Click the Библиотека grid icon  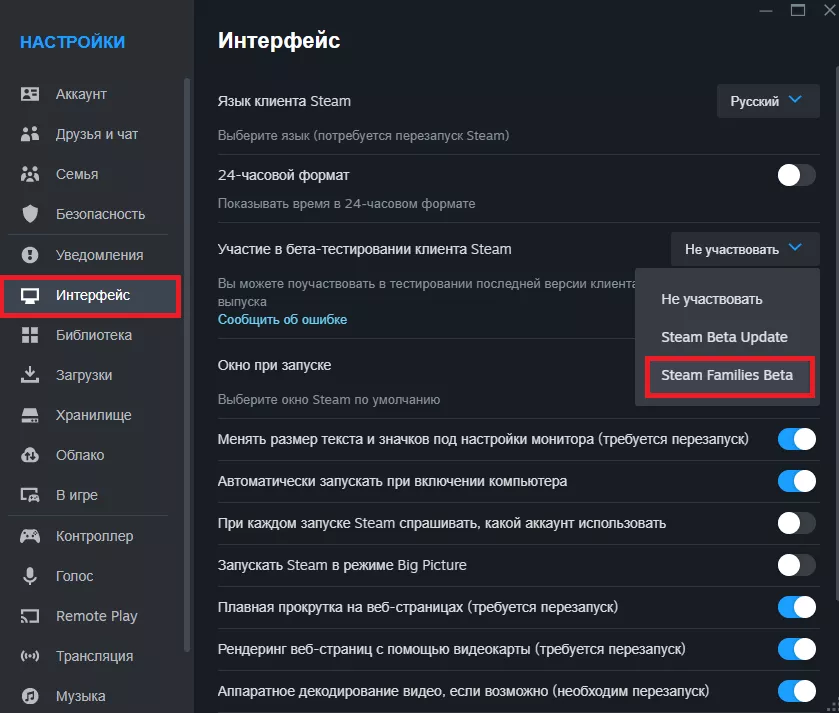[30, 335]
